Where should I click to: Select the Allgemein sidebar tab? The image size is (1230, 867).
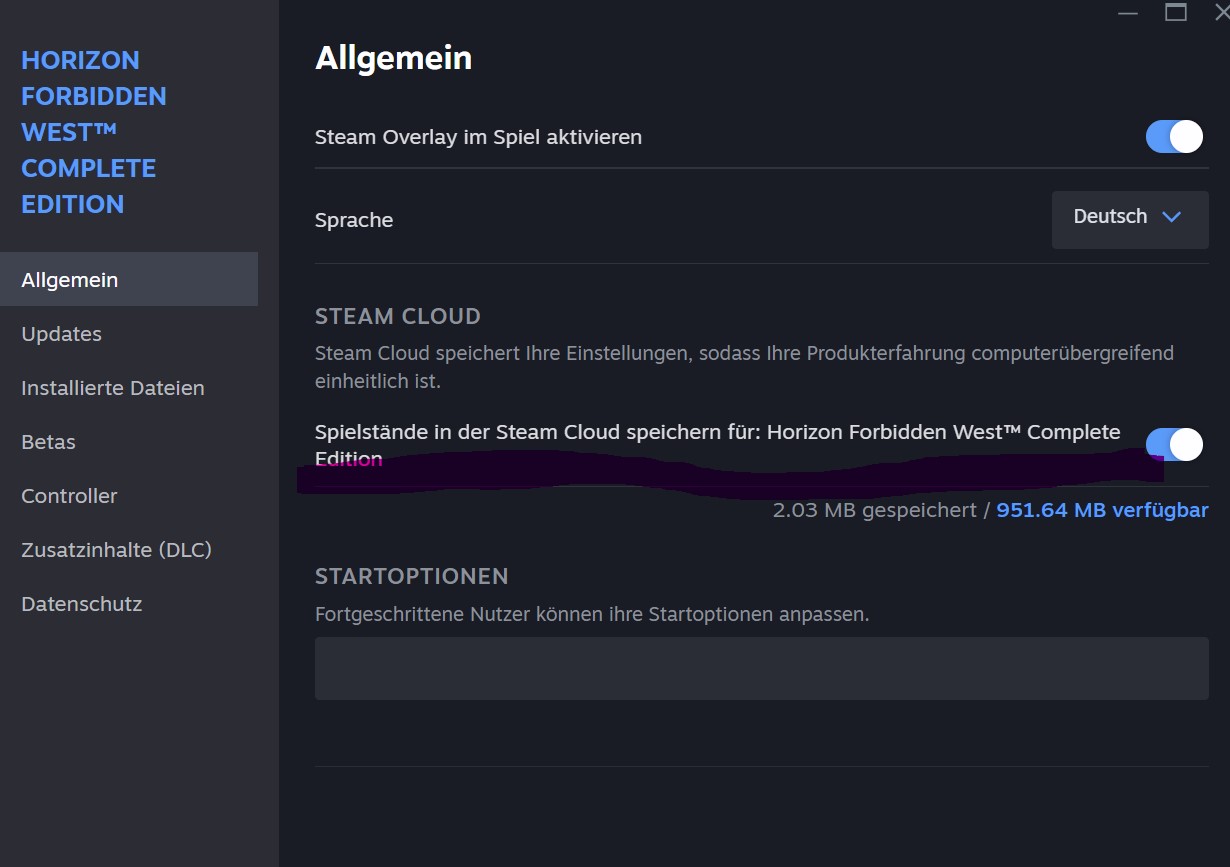pyautogui.click(x=70, y=280)
